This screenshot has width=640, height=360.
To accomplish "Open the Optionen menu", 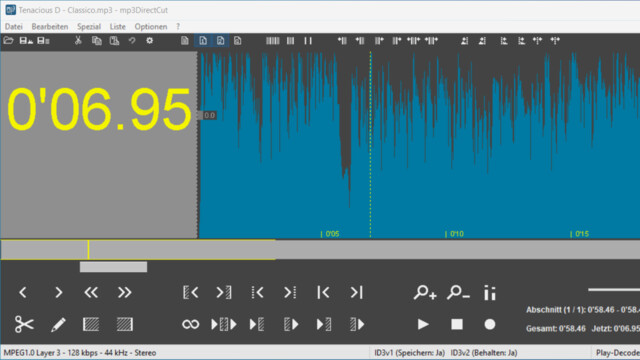I will tap(151, 27).
